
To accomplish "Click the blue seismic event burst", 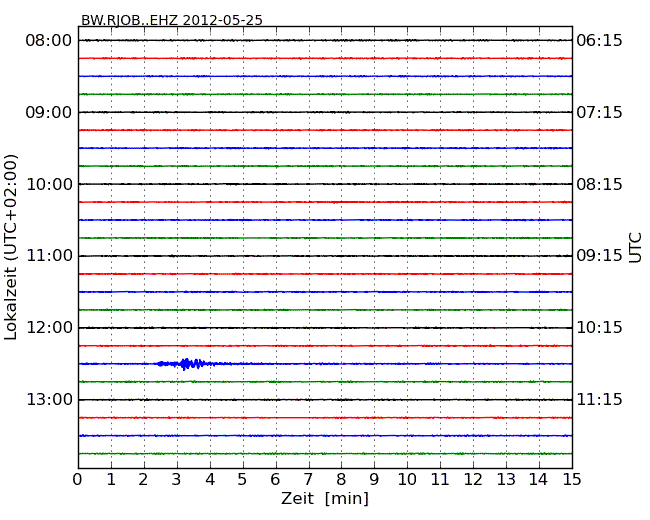I will (187, 364).
